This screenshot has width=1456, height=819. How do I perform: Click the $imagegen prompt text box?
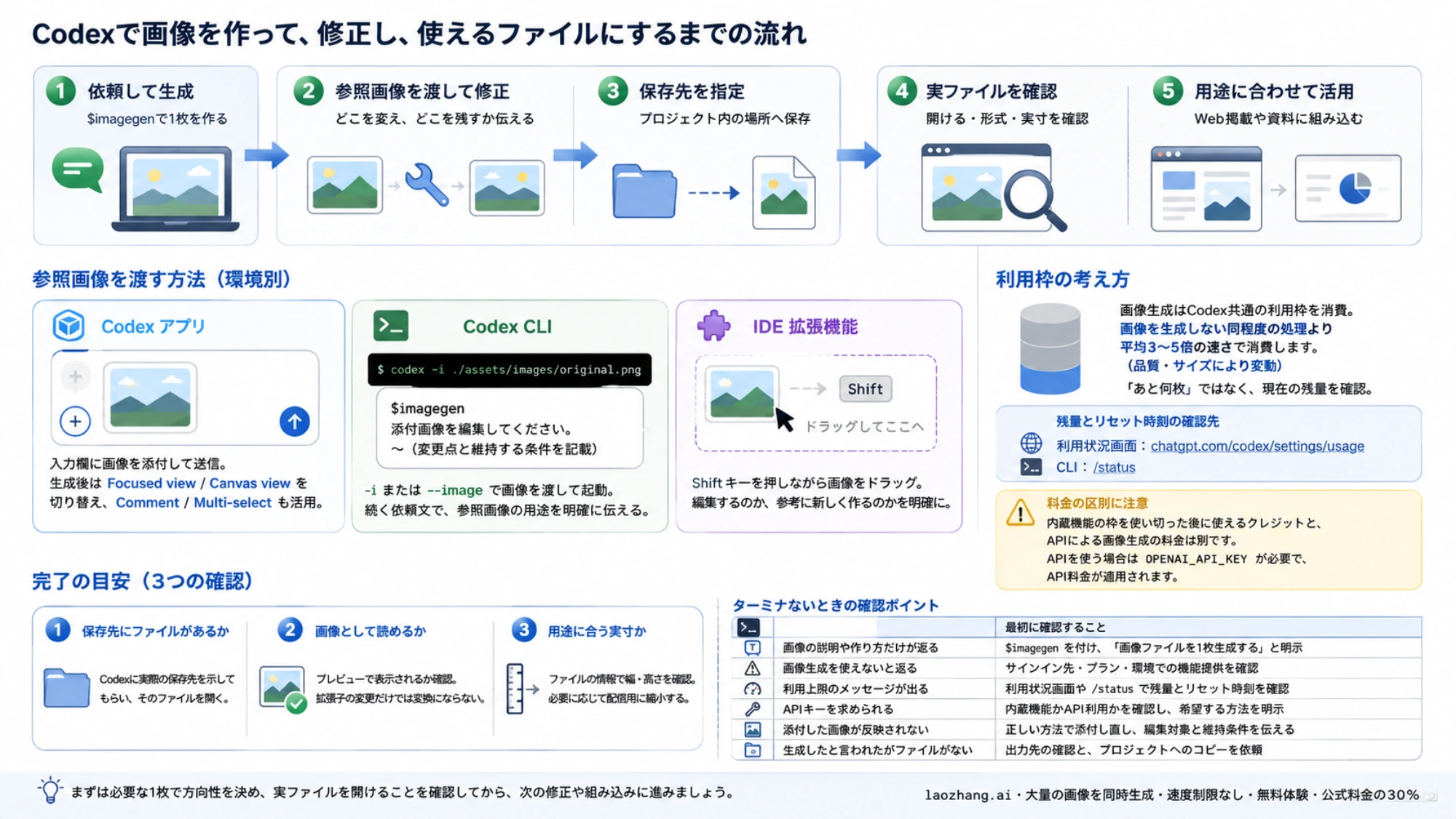[x=510, y=428]
